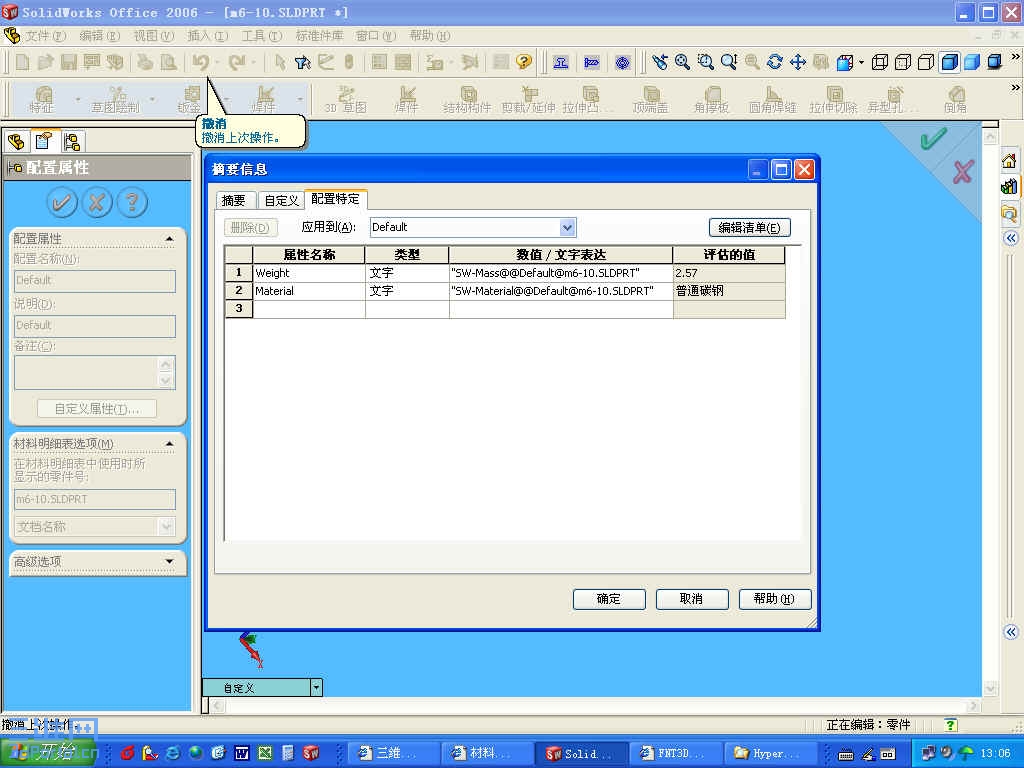
Task: Select the 配置特定 tab
Action: (x=335, y=199)
